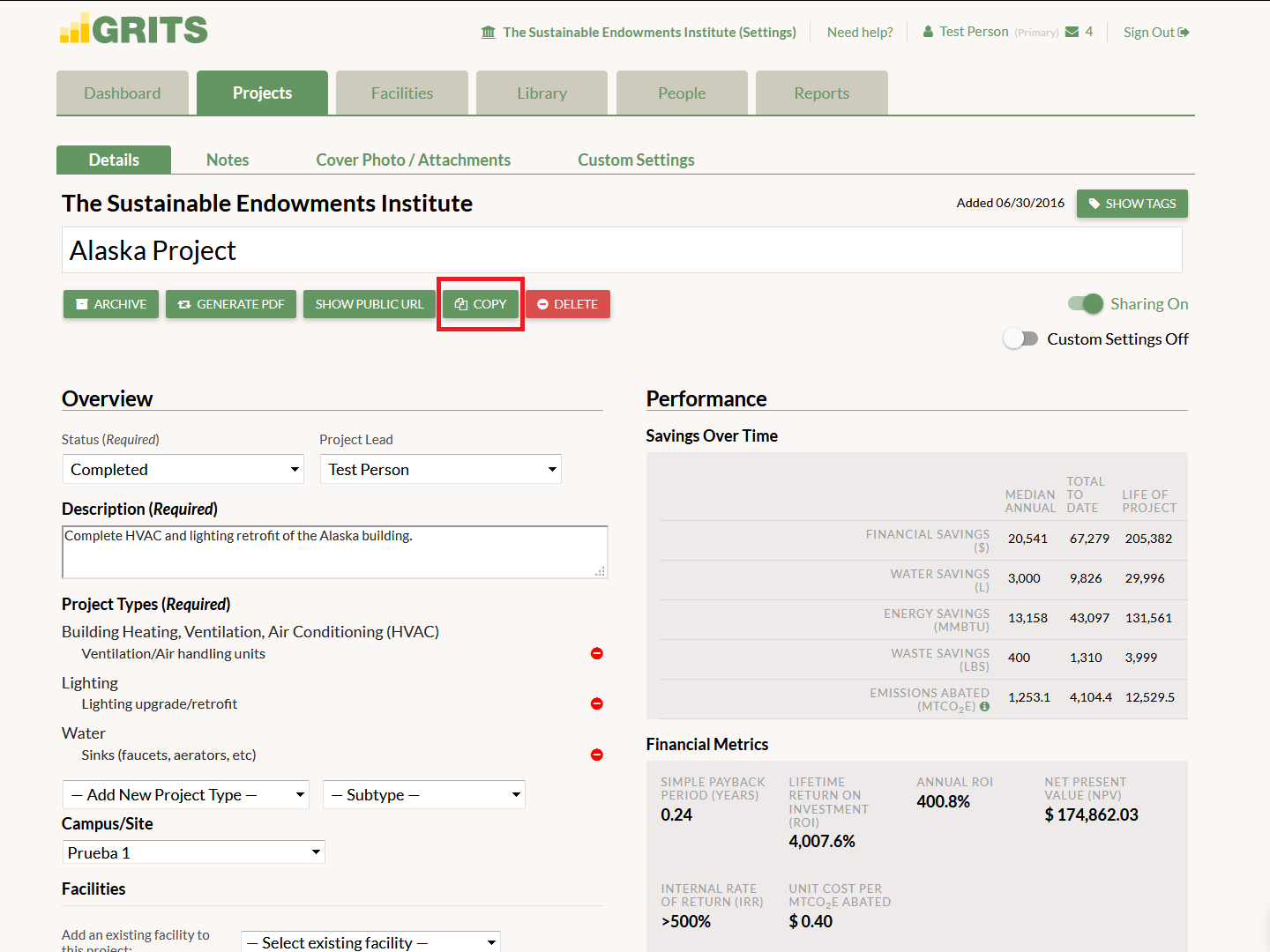Click the Archive button

tap(111, 304)
